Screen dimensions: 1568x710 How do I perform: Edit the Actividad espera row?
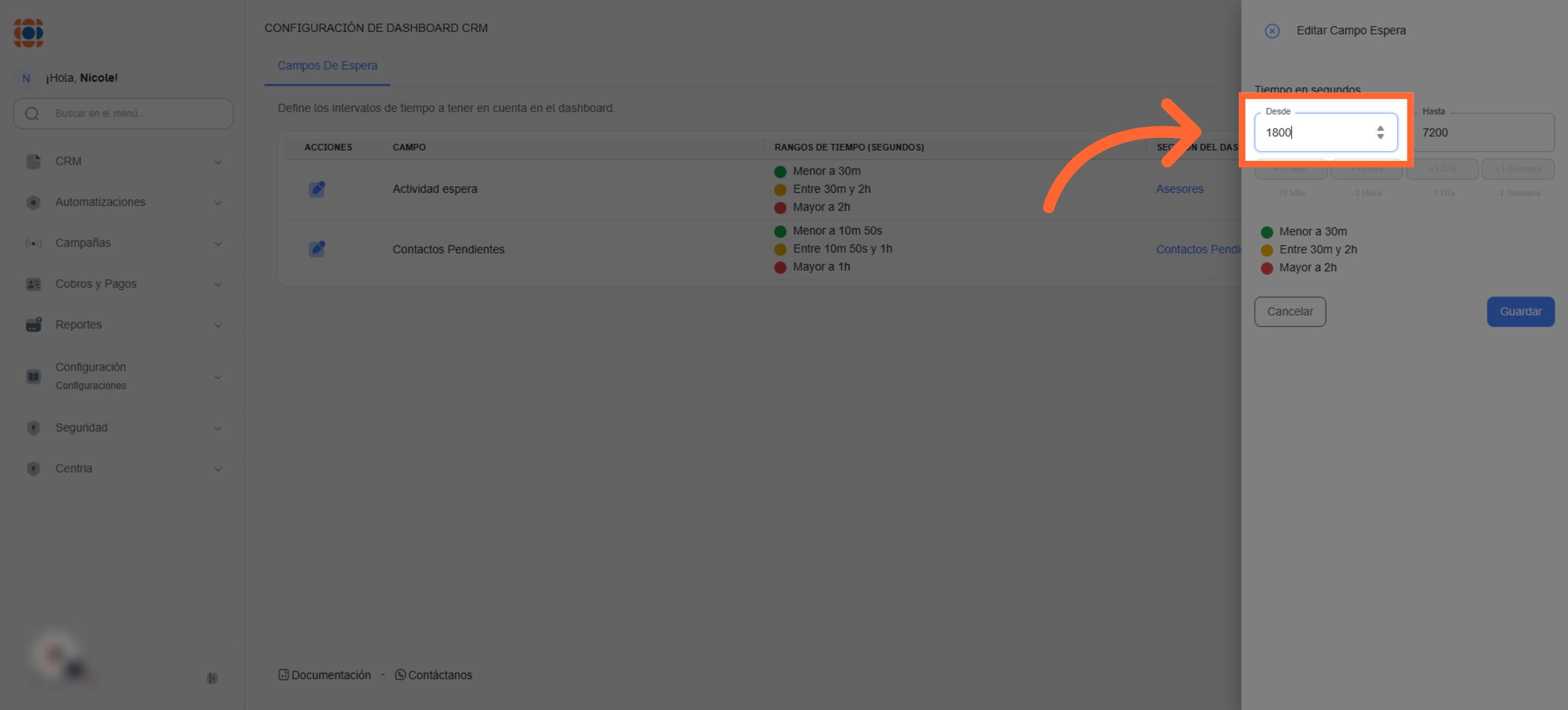click(317, 189)
